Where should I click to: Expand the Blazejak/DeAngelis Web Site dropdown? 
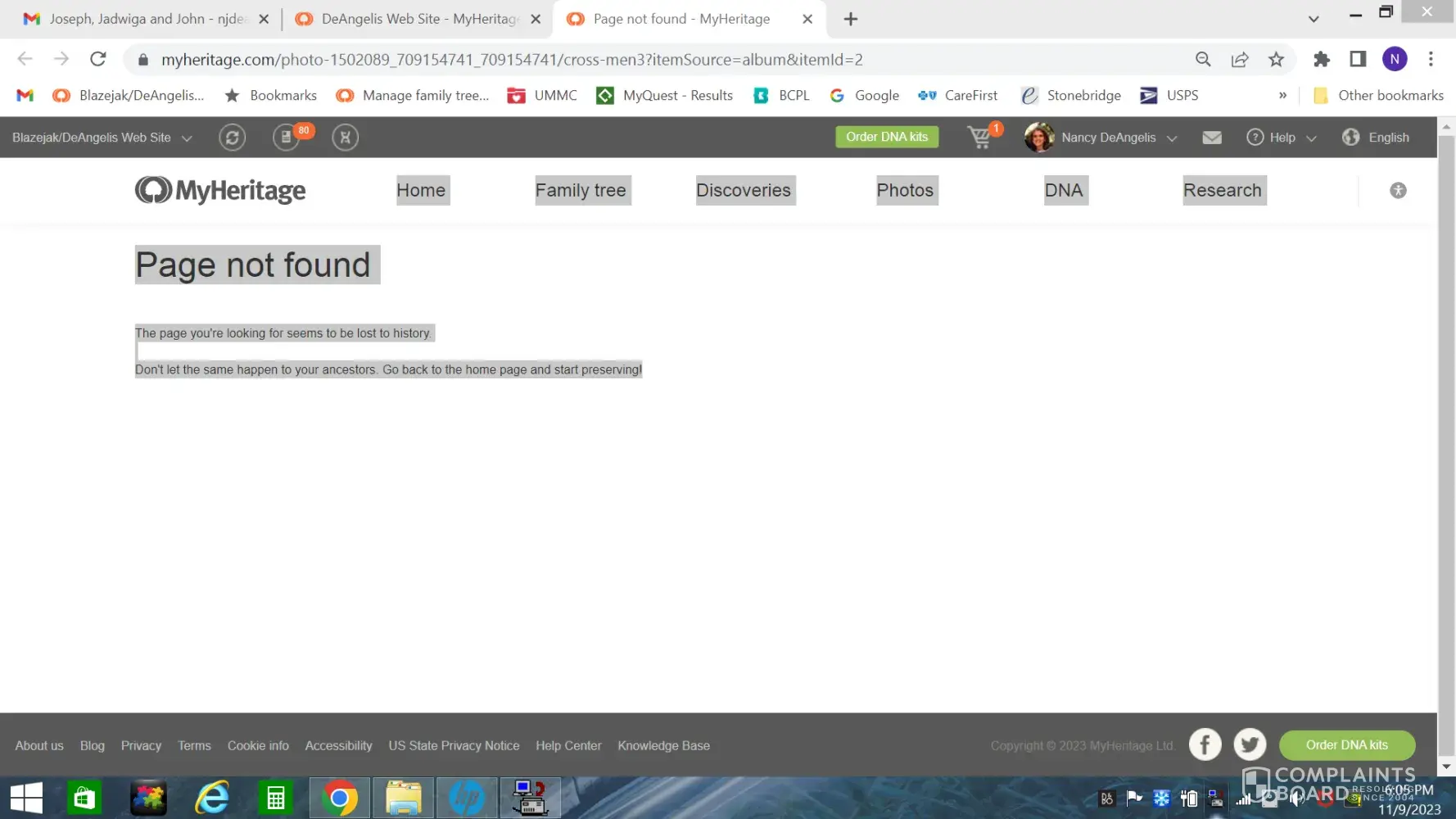102,138
